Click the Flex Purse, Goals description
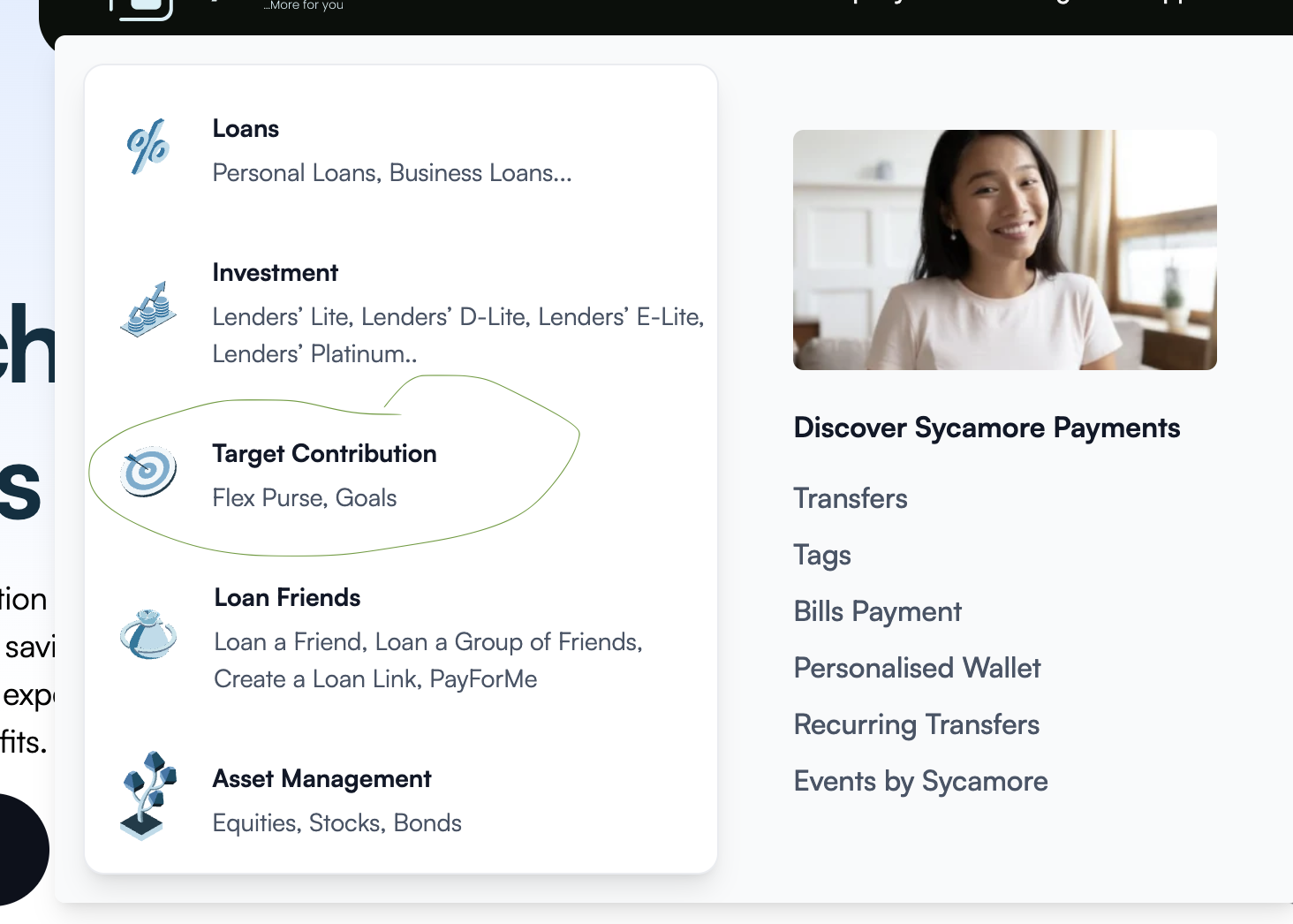The image size is (1293, 924). pyautogui.click(x=304, y=498)
